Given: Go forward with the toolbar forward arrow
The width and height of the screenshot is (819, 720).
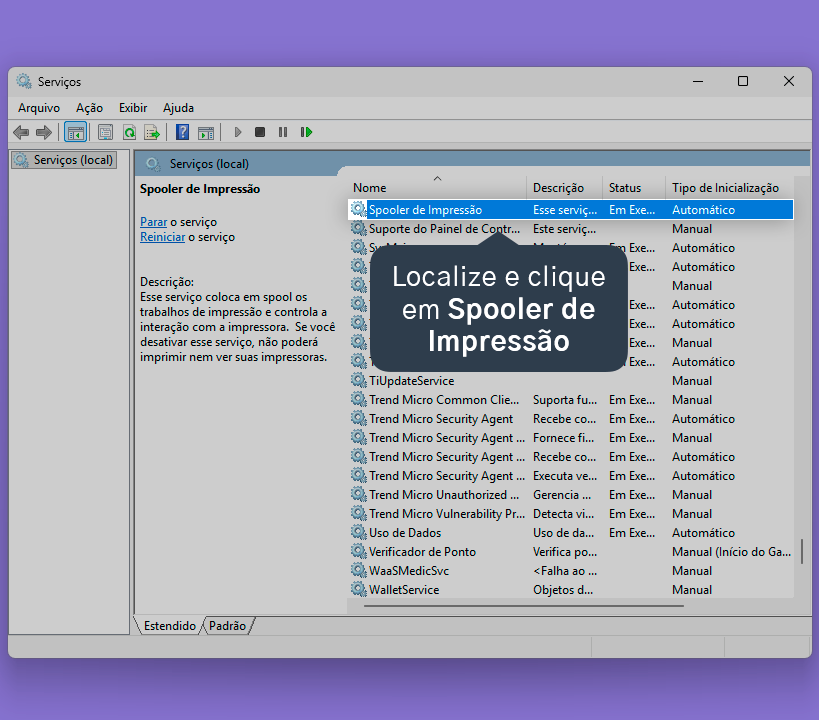Looking at the screenshot, I should [44, 132].
